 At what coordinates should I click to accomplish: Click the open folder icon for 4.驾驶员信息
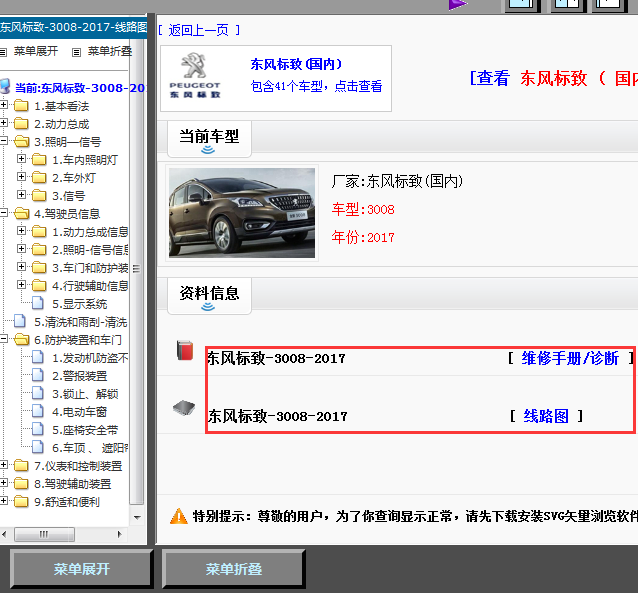(22, 213)
